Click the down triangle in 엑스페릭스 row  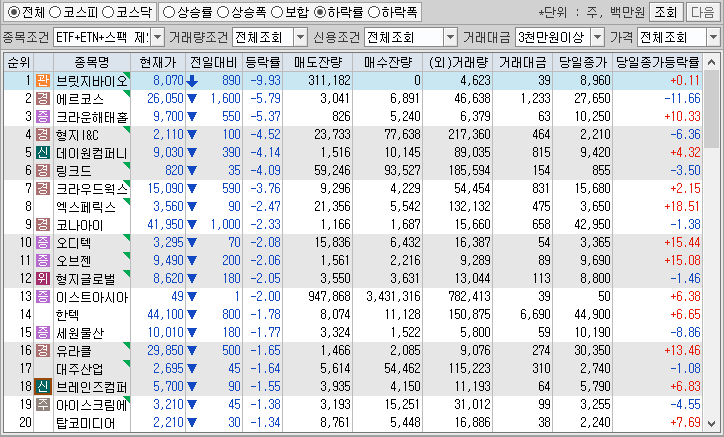[x=192, y=207]
